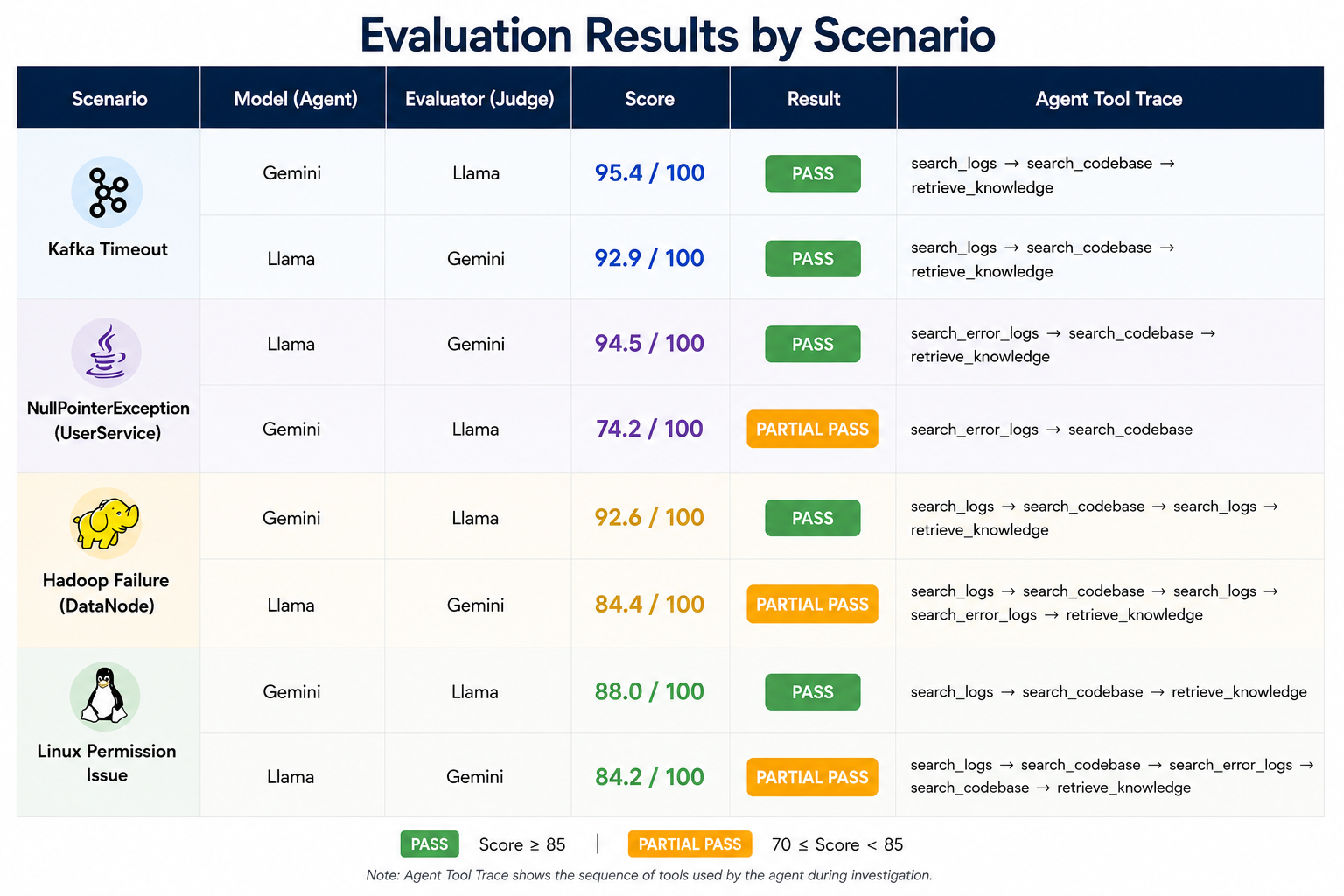Click the Evaluation Results by Scenario title
This screenshot has width=1344, height=896.
[678, 35]
